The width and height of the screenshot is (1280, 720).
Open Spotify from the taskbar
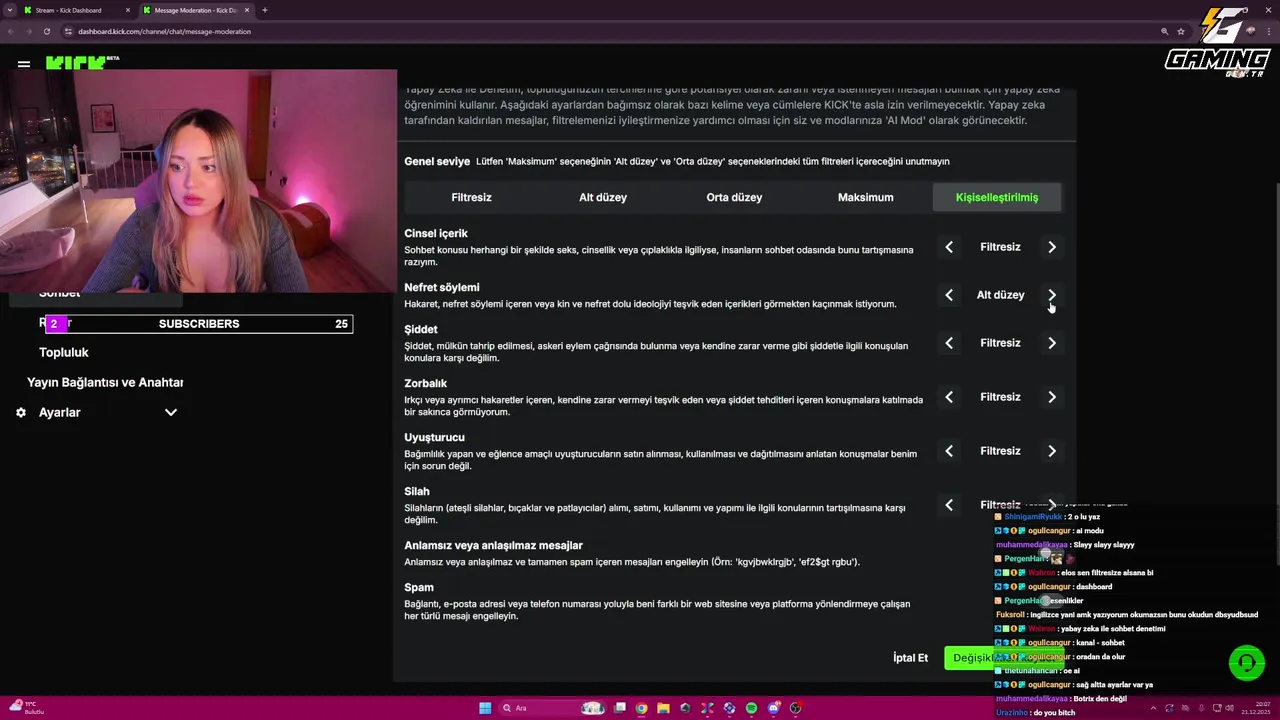tap(751, 708)
